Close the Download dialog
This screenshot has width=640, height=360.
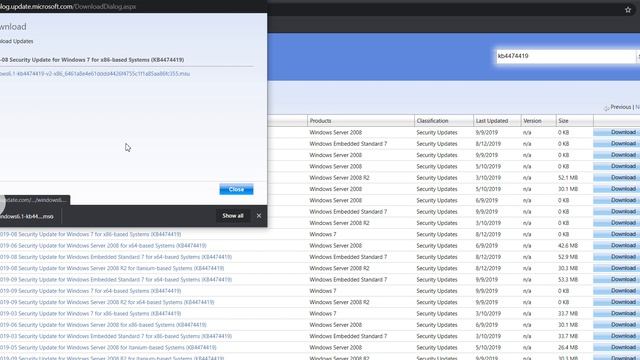pos(236,189)
